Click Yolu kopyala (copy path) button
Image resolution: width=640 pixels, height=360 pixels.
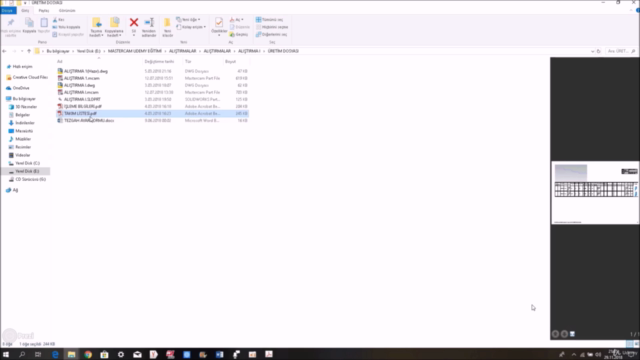point(67,27)
